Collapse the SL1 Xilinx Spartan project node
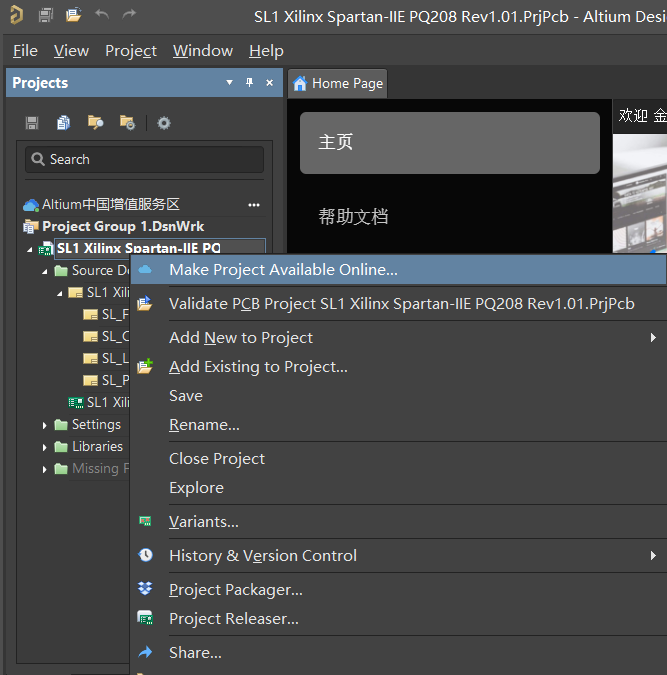667x675 pixels. [x=29, y=249]
